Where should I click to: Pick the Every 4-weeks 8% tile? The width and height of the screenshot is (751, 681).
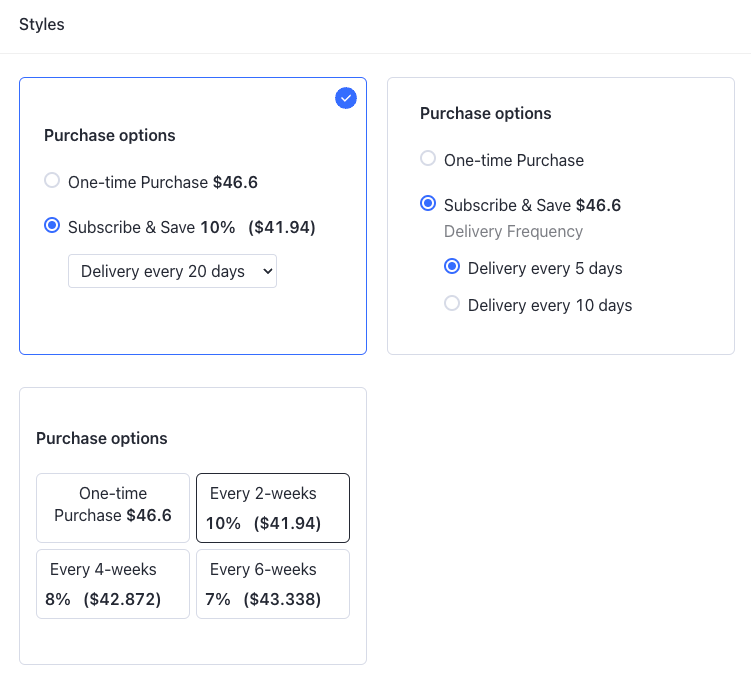[x=113, y=584]
